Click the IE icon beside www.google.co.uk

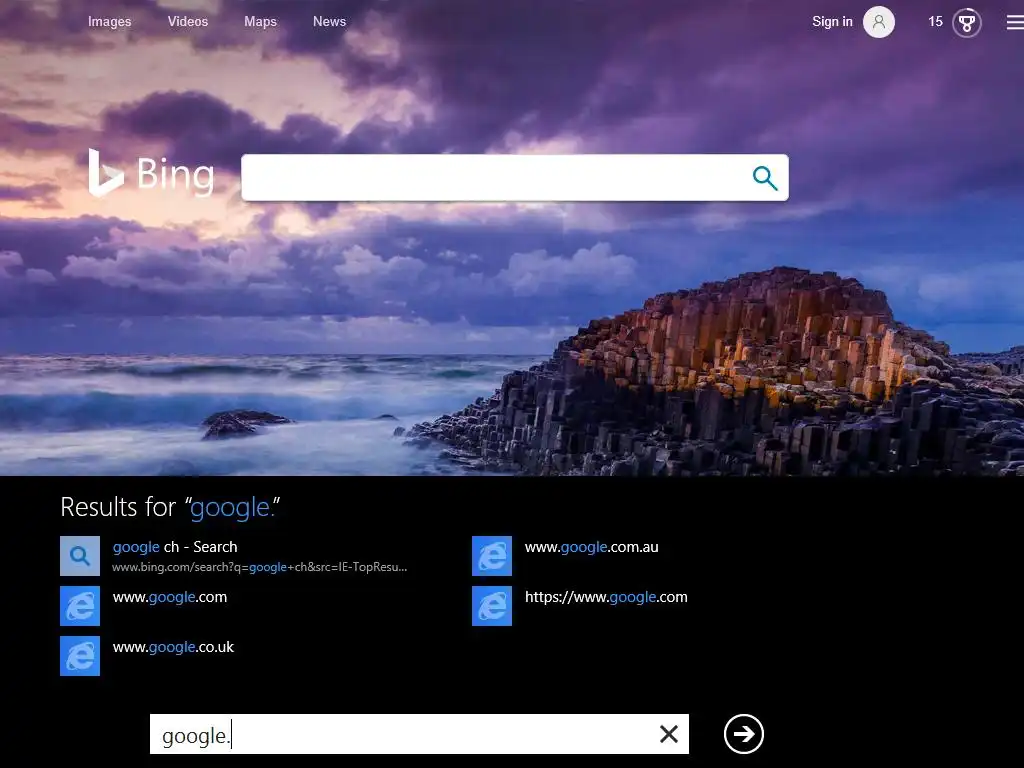(x=80, y=656)
